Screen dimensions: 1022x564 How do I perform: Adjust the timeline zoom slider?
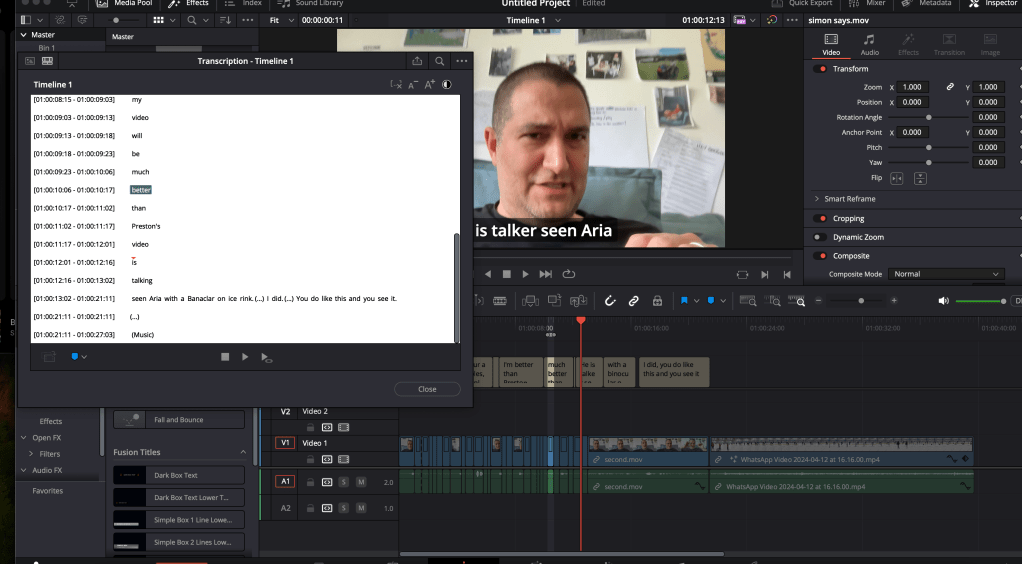pyautogui.click(x=861, y=301)
